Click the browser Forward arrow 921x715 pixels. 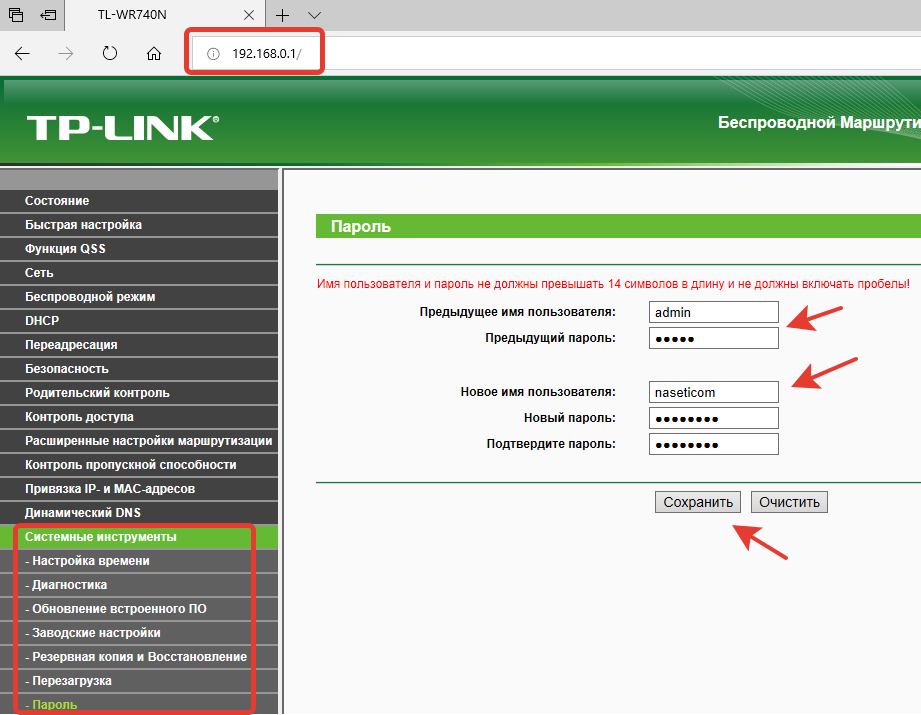(x=66, y=54)
